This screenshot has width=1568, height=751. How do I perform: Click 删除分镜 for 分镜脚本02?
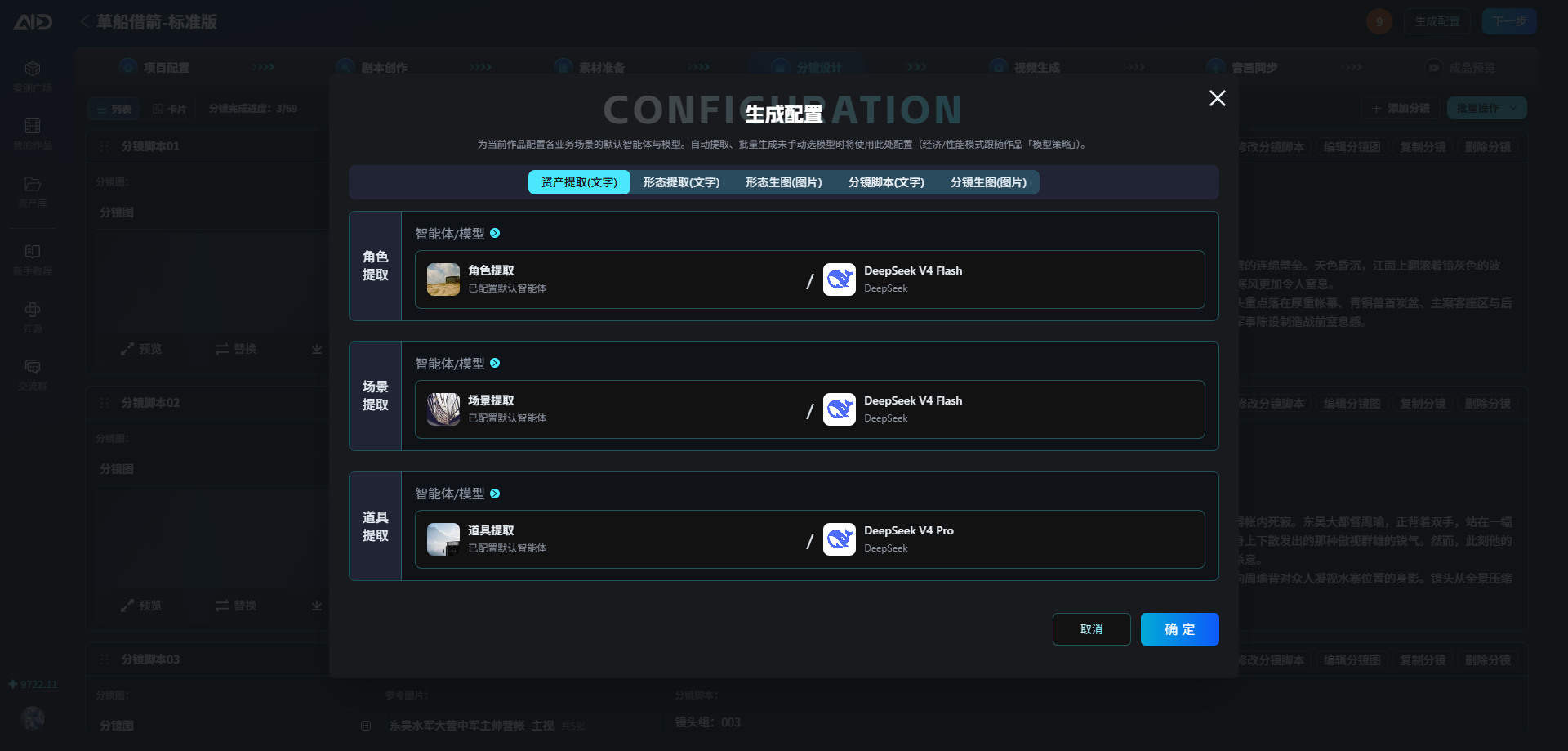[x=1488, y=404]
